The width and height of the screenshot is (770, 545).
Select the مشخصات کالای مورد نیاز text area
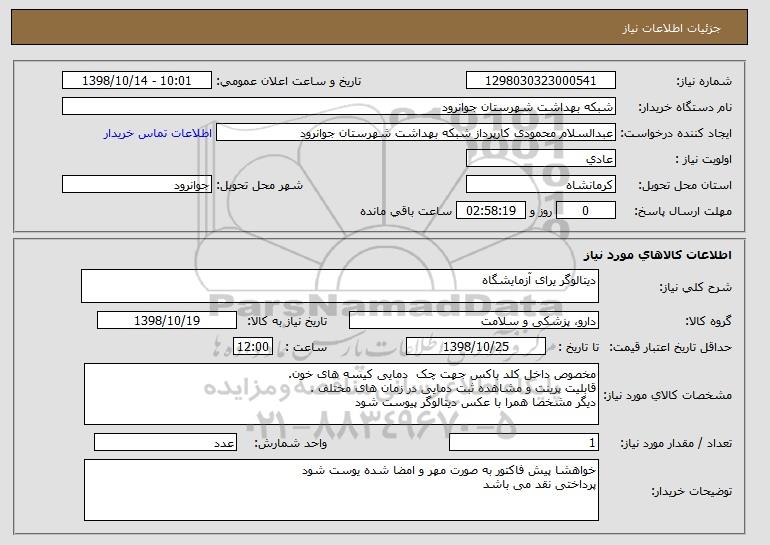click(x=341, y=394)
